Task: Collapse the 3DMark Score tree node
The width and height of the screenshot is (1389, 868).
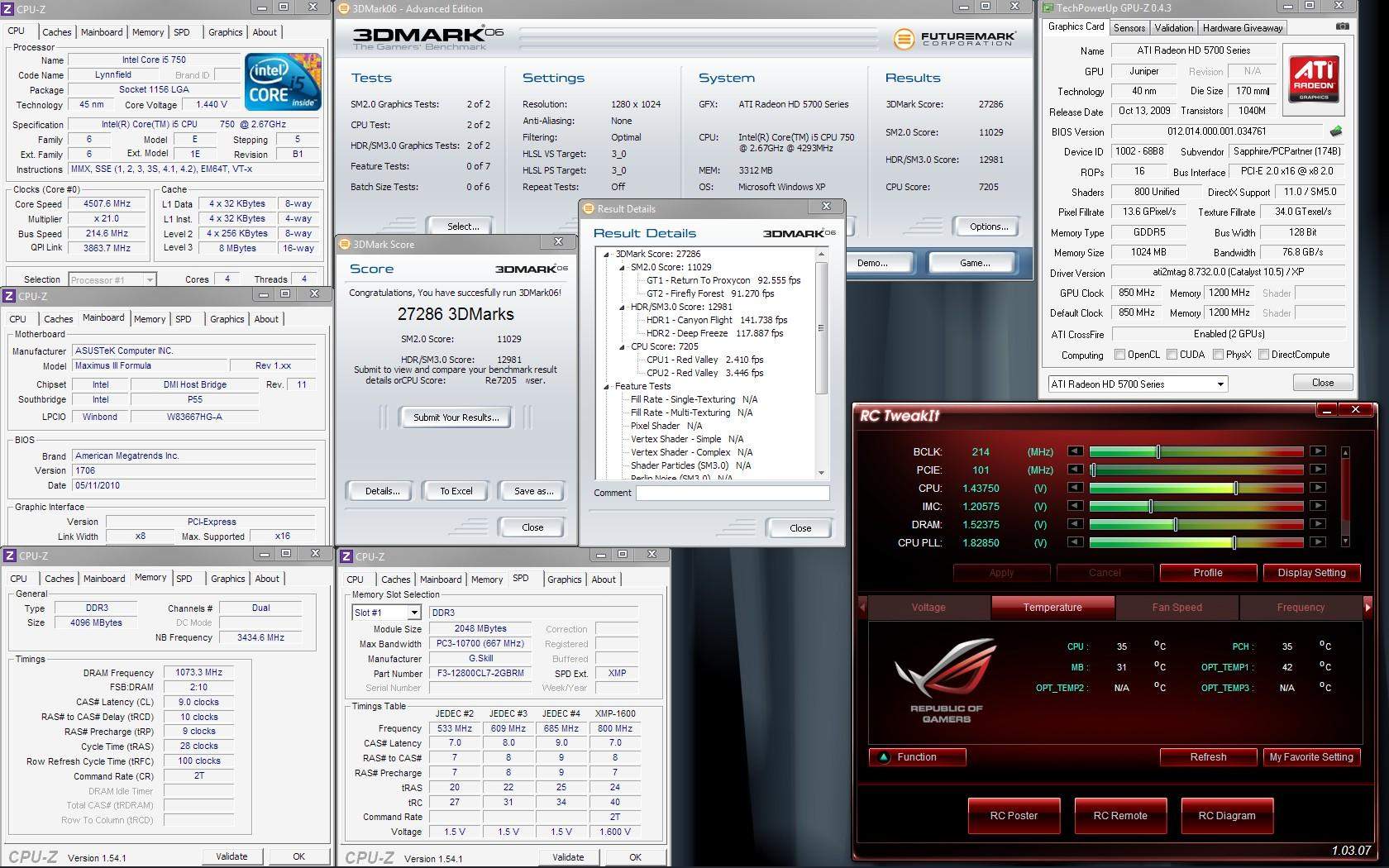Action: pyautogui.click(x=608, y=255)
